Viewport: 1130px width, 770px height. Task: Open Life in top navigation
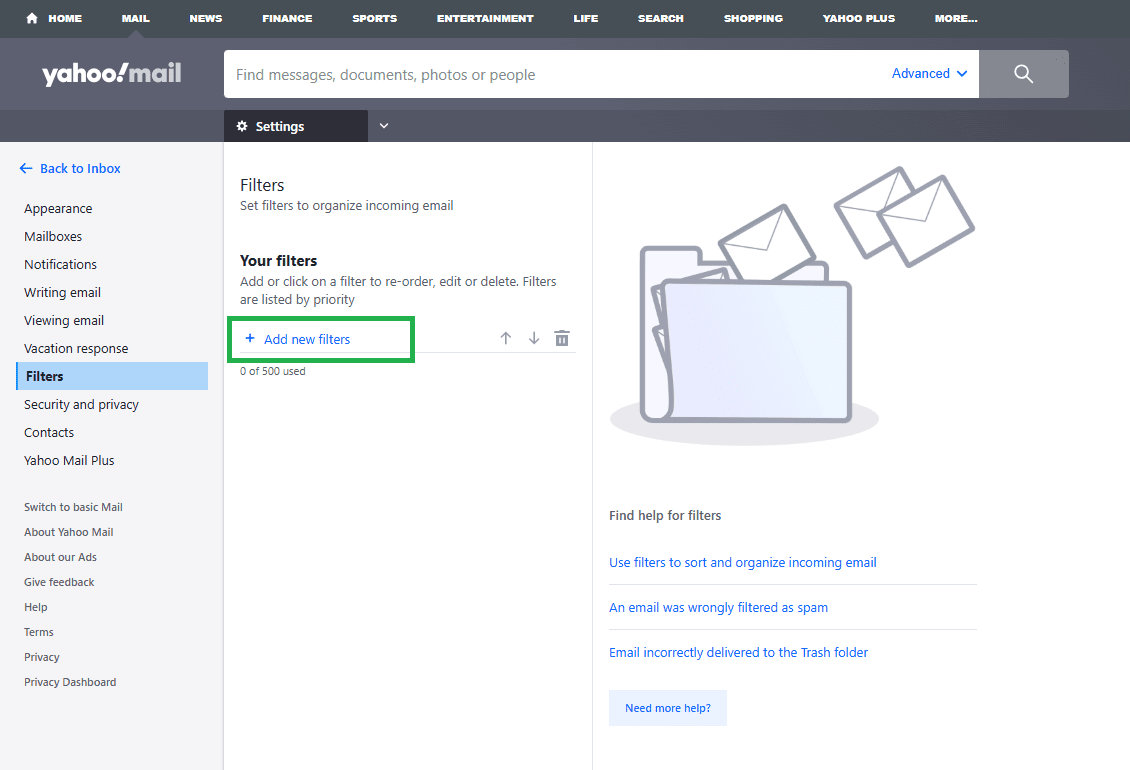586,18
